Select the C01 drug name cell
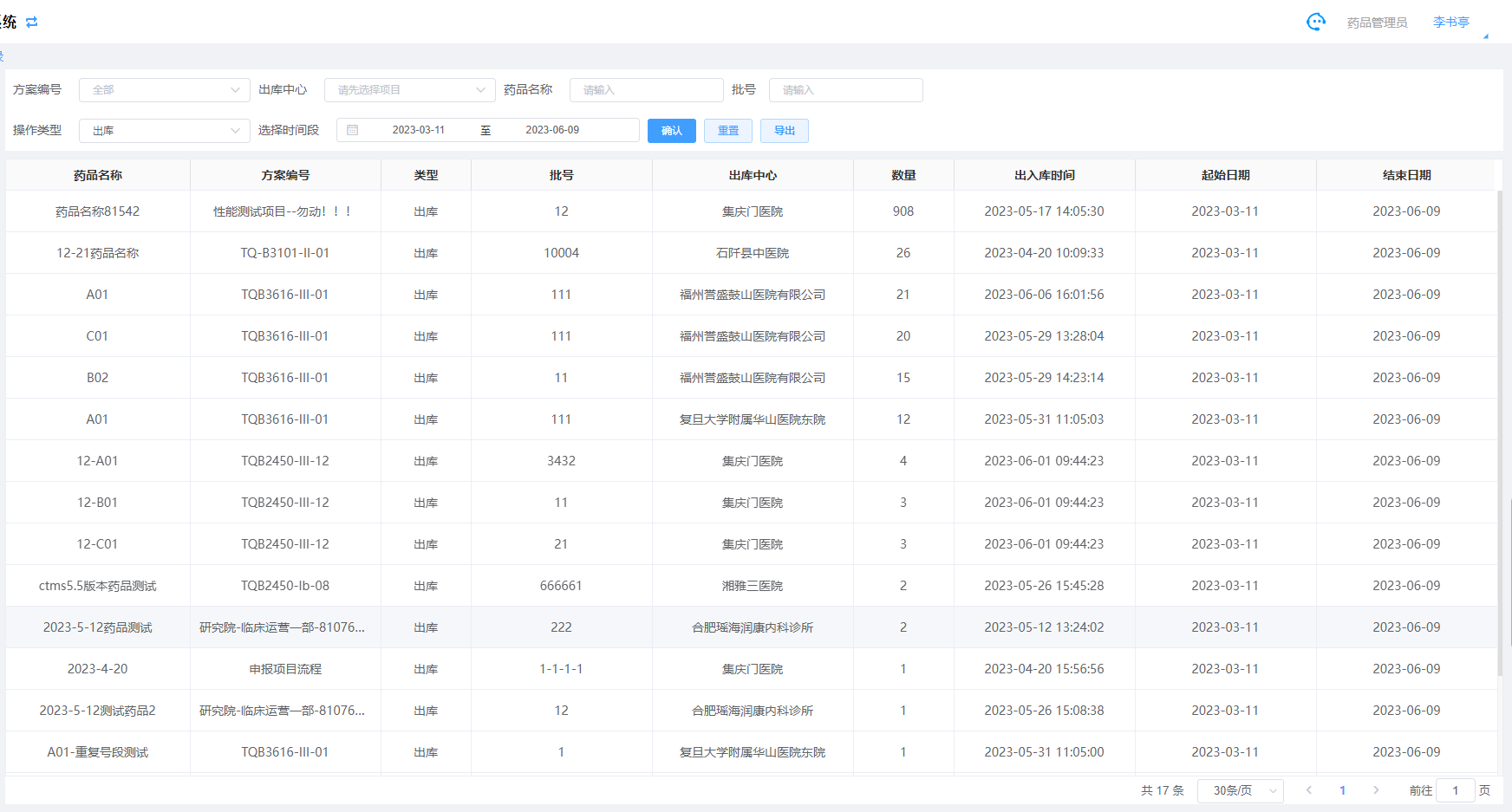1512x812 pixels. pyautogui.click(x=98, y=336)
